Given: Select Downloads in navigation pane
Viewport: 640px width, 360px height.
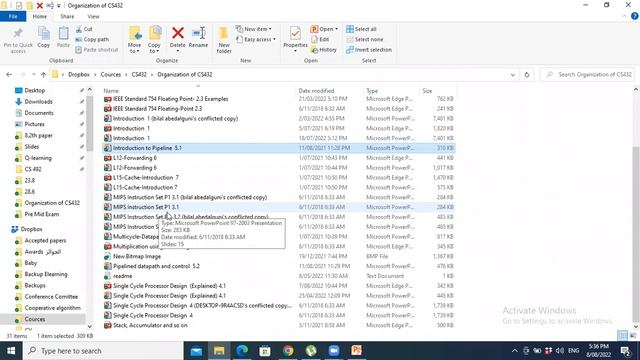Looking at the screenshot, I should pos(38,102).
